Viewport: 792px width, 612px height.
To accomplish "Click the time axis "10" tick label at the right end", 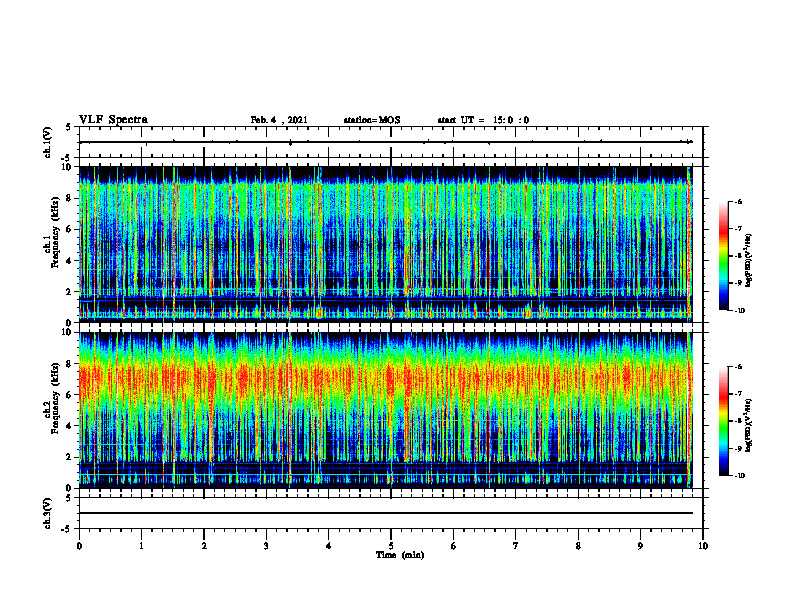I will click(x=703, y=546).
